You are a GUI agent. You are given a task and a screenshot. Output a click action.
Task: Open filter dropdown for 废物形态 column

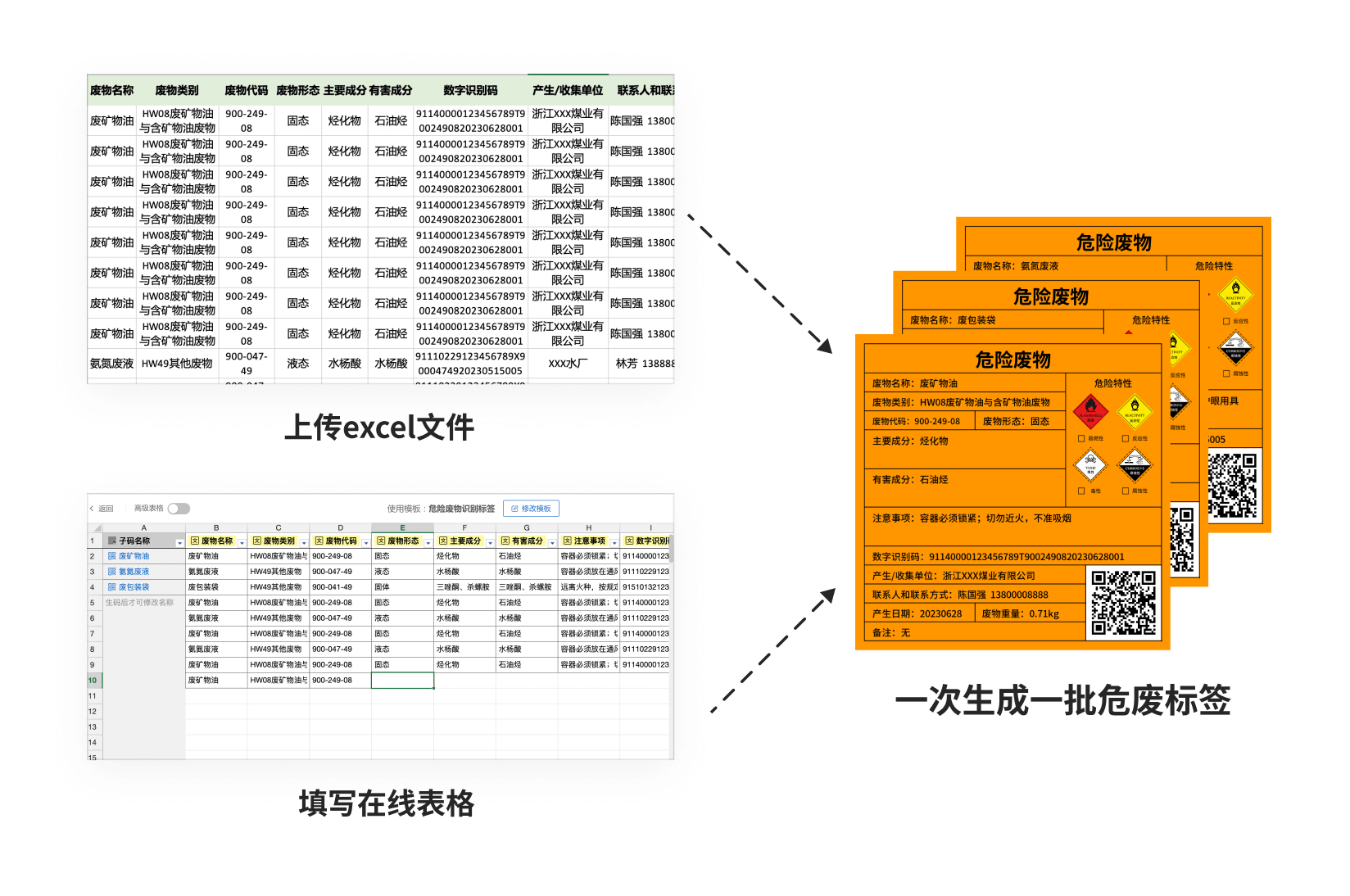(428, 543)
